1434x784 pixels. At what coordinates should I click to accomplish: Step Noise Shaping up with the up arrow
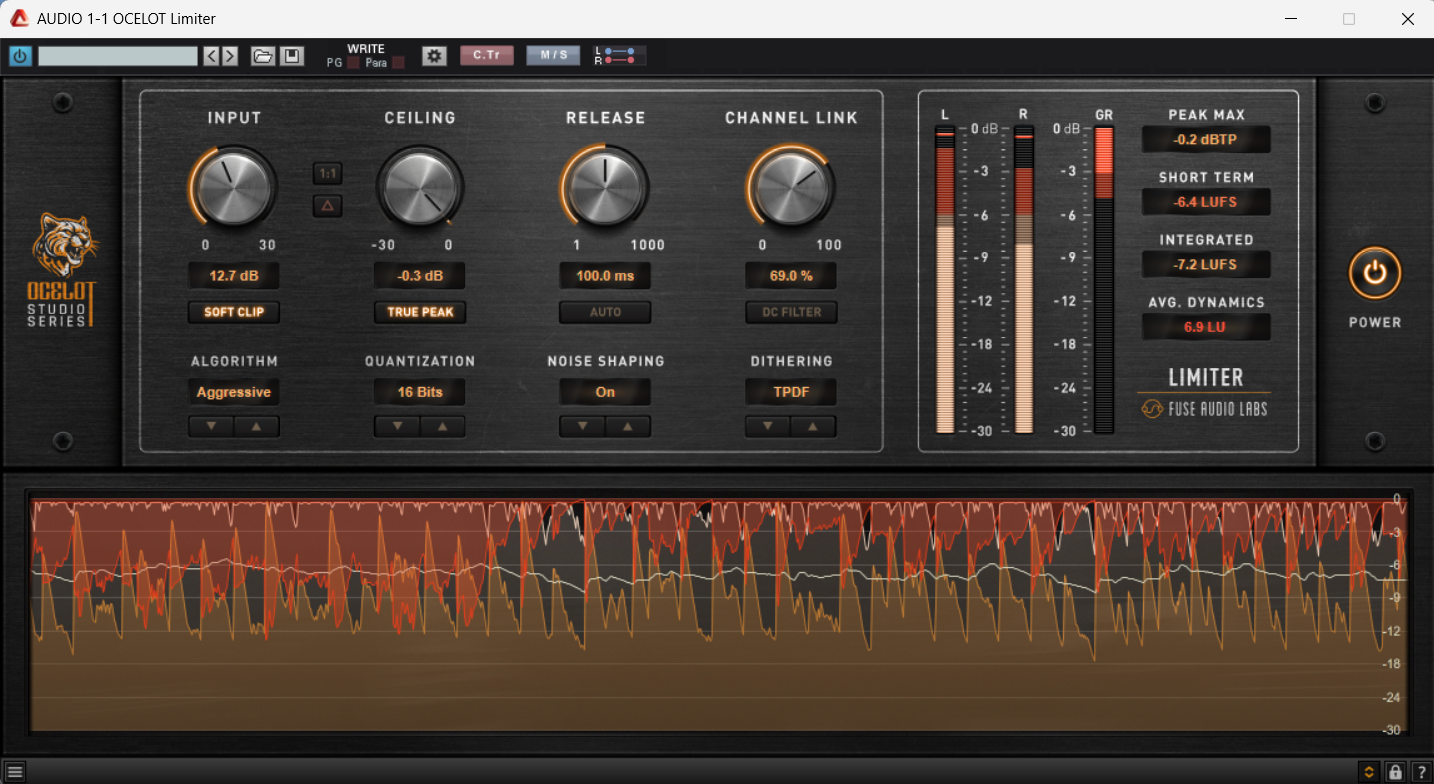tap(628, 426)
